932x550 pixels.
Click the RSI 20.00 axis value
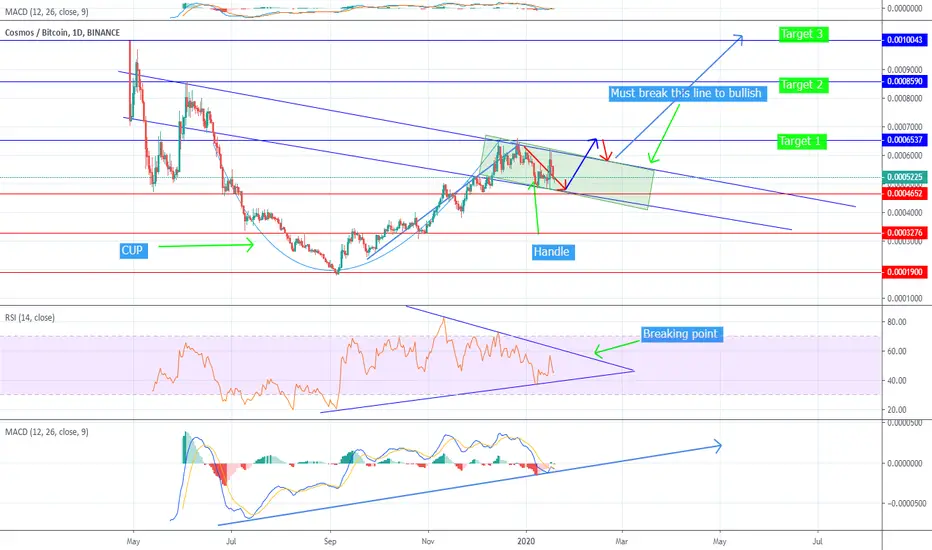897,410
